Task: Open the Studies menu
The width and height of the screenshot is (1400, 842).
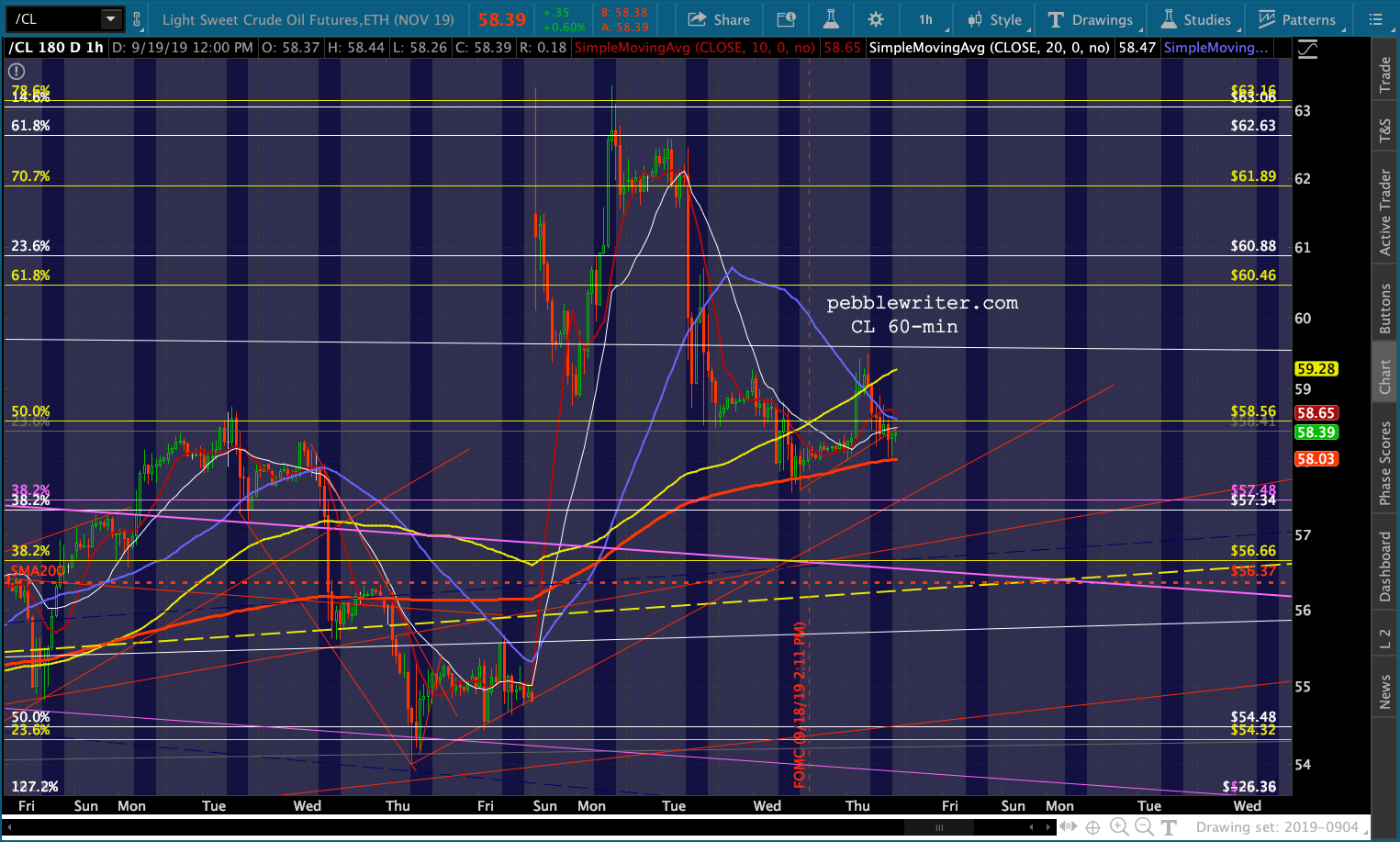Action: pos(1196,19)
